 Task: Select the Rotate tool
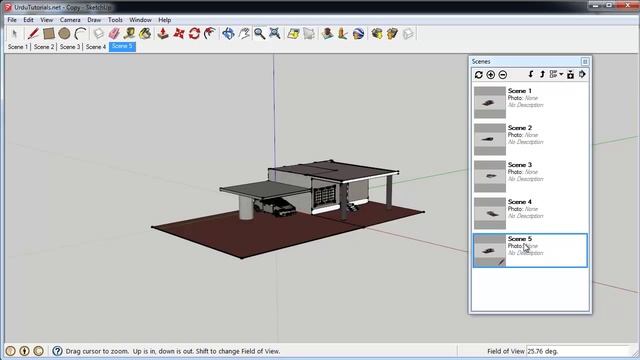tap(194, 34)
